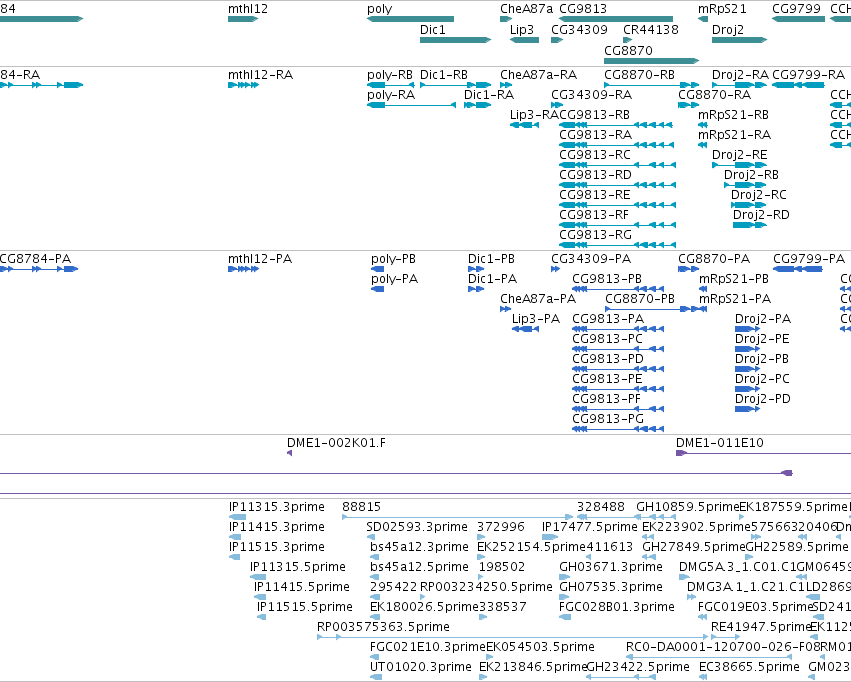Select the '88815' cDNA label

point(361,507)
